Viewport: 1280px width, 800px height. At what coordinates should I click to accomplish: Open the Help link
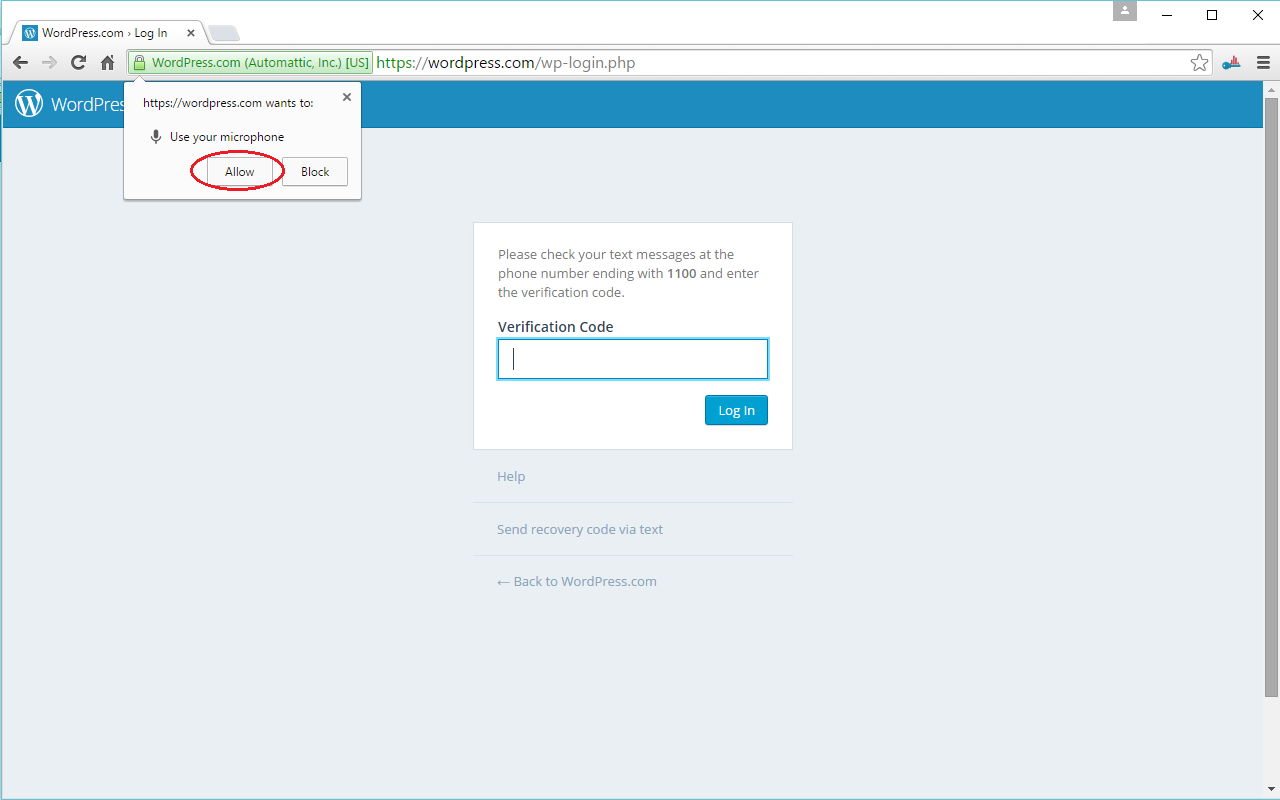point(511,476)
